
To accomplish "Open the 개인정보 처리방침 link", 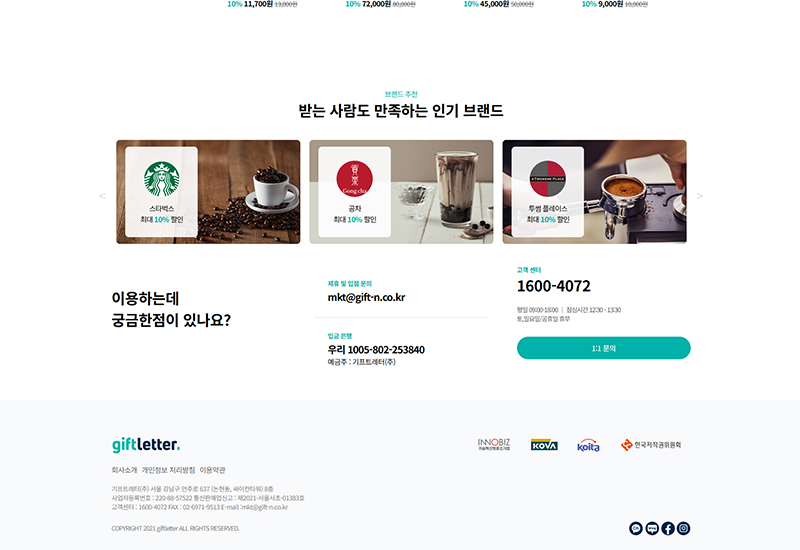I will coord(168,470).
